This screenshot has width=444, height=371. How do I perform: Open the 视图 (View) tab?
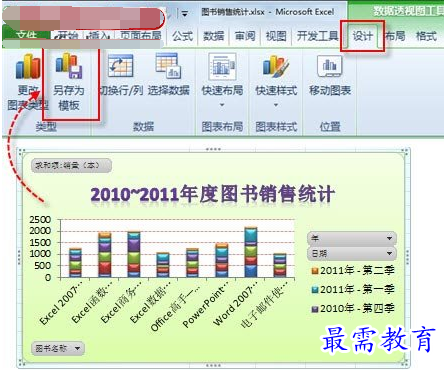276,36
